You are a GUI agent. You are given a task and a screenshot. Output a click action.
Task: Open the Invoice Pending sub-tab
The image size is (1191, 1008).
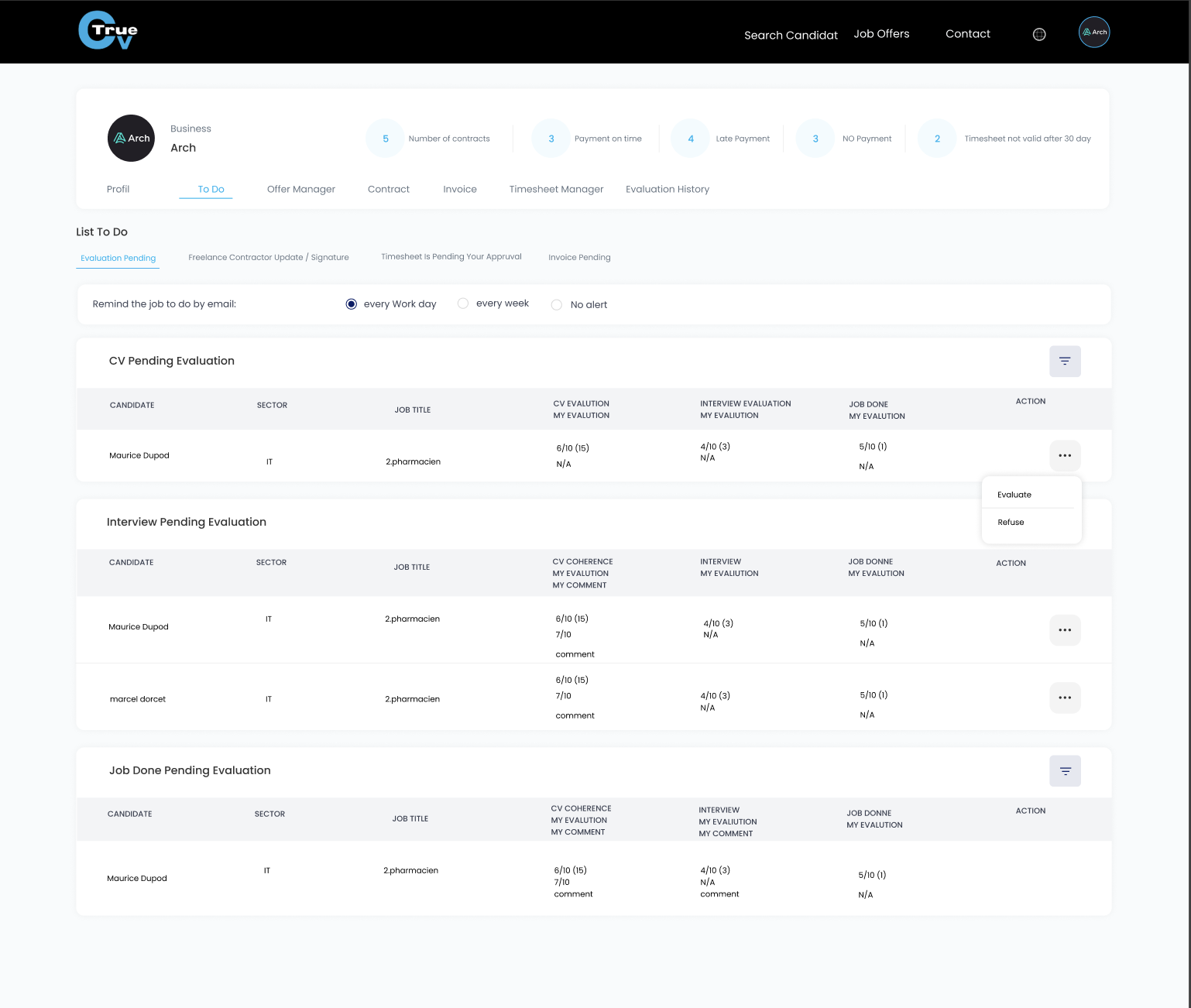[579, 257]
